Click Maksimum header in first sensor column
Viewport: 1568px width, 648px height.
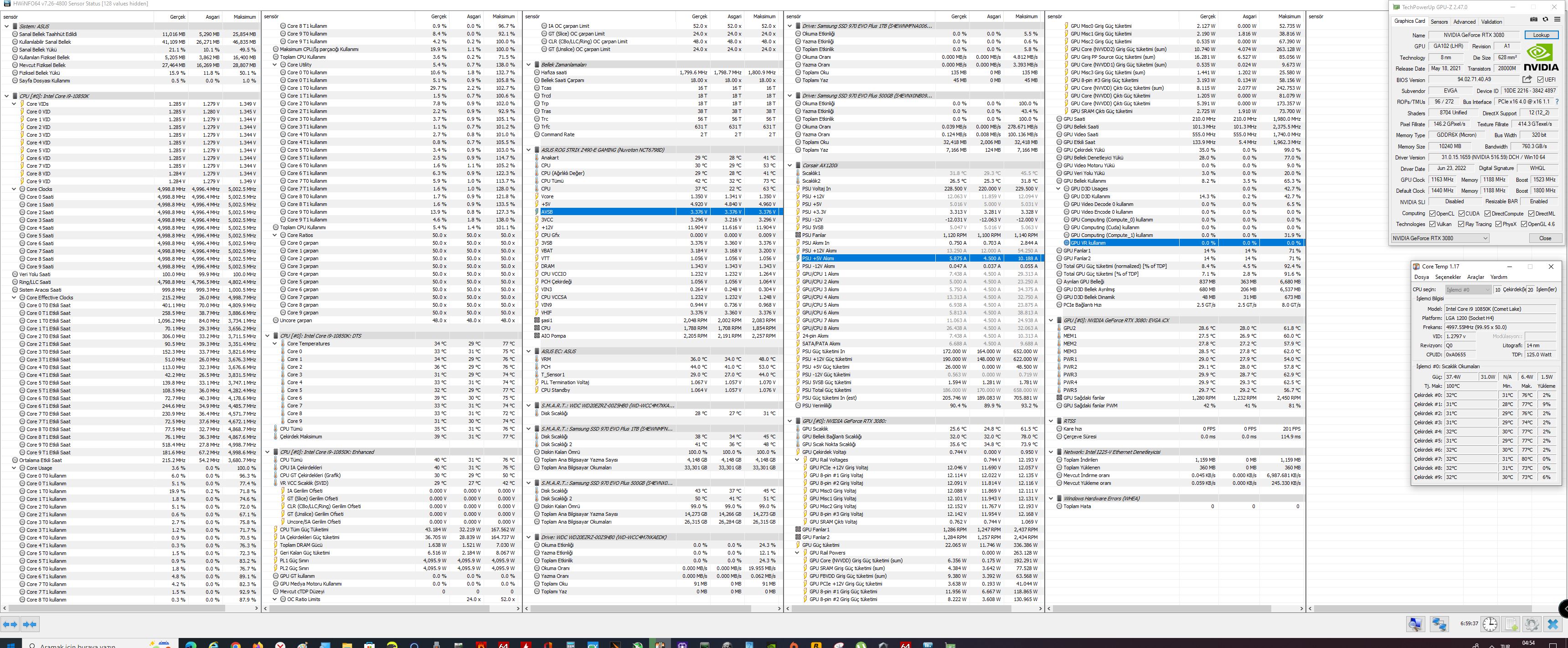(x=240, y=16)
